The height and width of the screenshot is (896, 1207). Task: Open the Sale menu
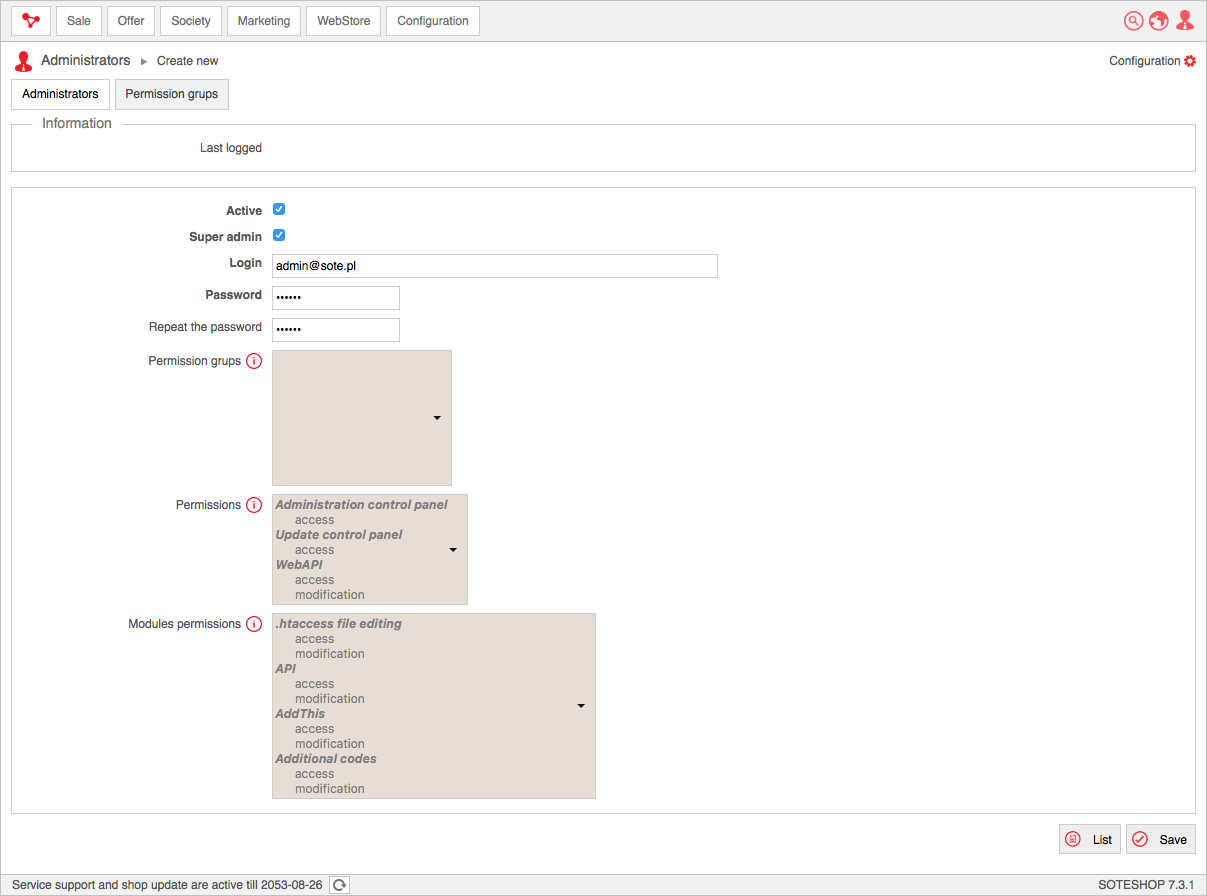coord(79,21)
